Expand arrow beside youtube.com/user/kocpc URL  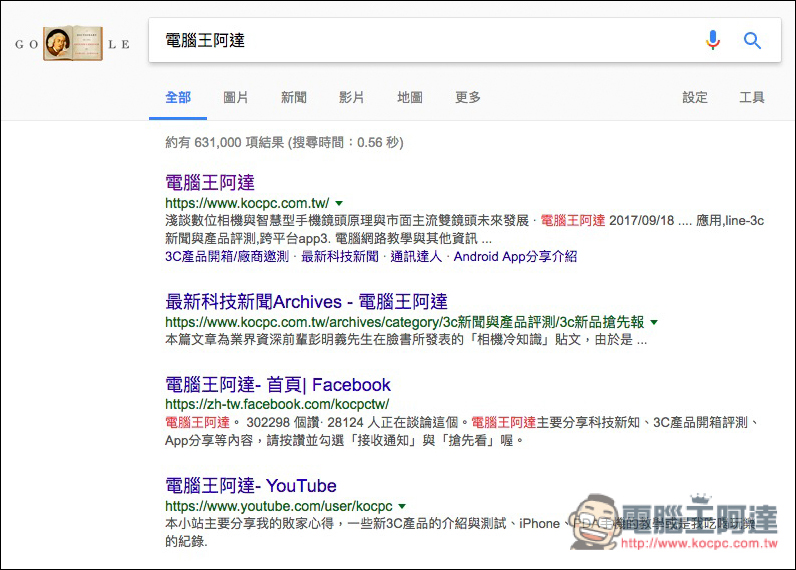[402, 507]
